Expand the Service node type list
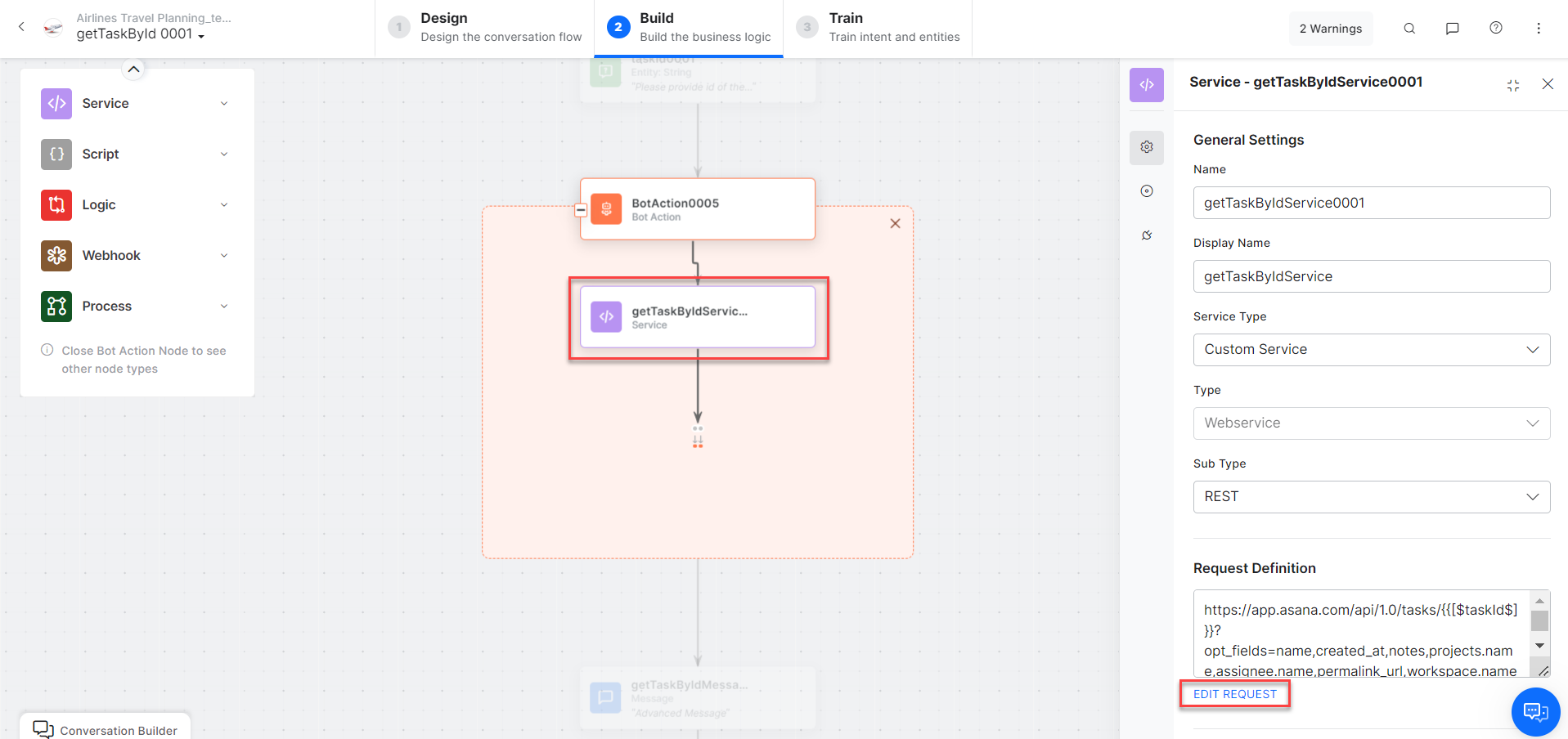This screenshot has width=1568, height=739. coord(224,104)
